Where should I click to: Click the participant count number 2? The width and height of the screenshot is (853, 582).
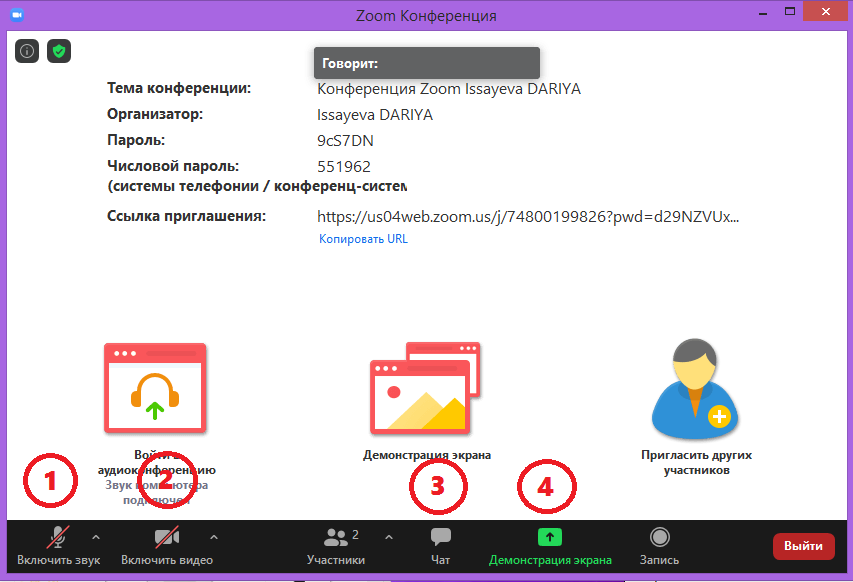point(355,535)
